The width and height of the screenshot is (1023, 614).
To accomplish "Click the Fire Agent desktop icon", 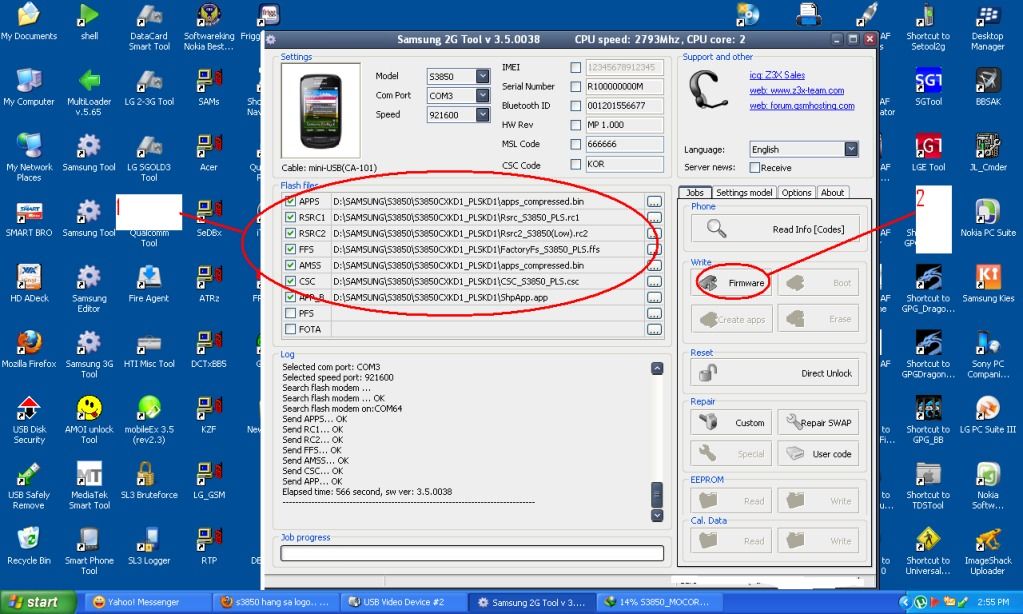I will 149,284.
